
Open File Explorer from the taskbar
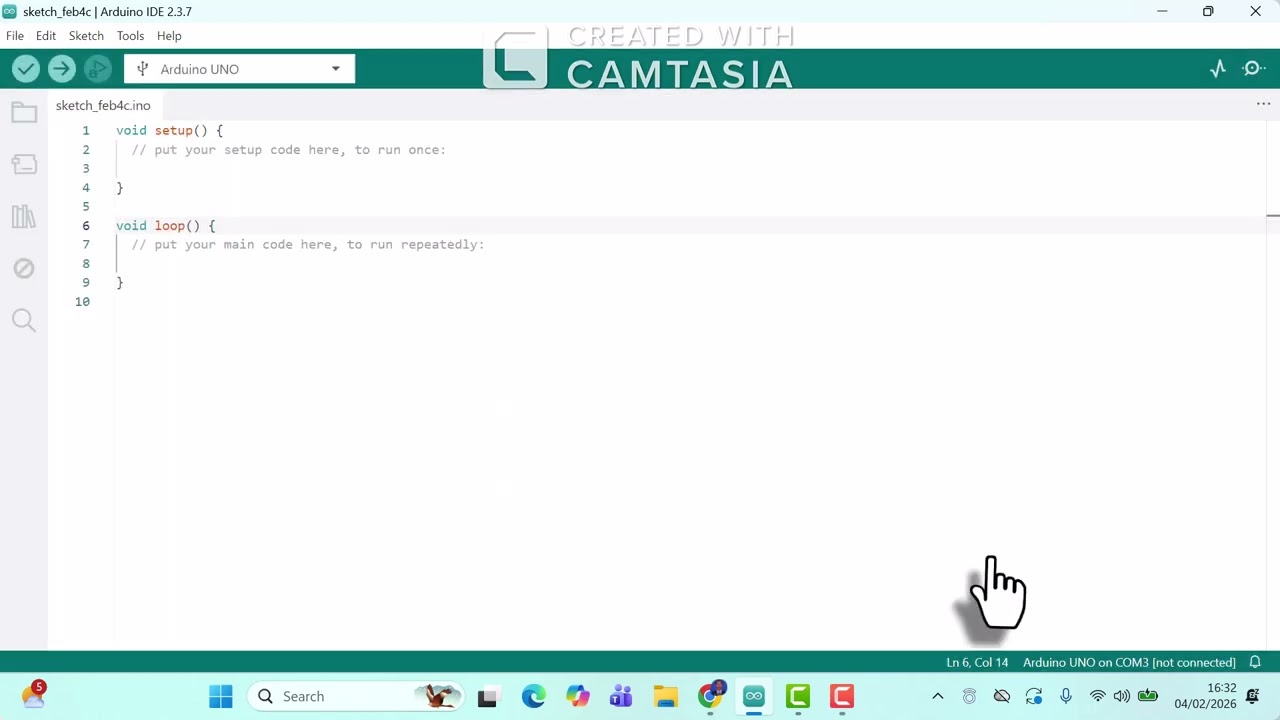pyautogui.click(x=665, y=696)
